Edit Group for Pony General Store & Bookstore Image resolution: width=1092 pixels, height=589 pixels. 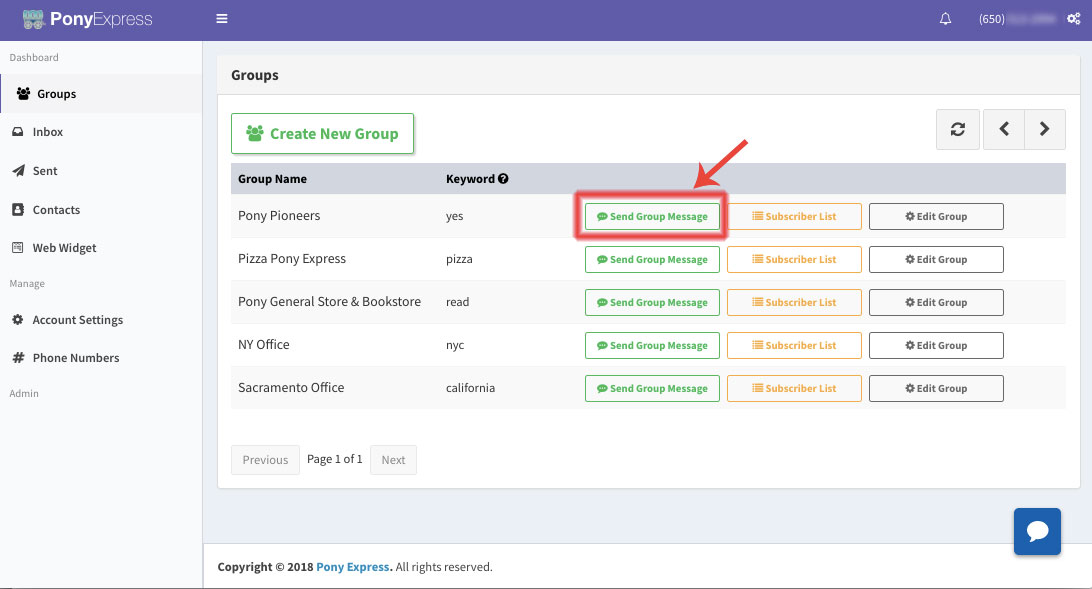coord(936,302)
